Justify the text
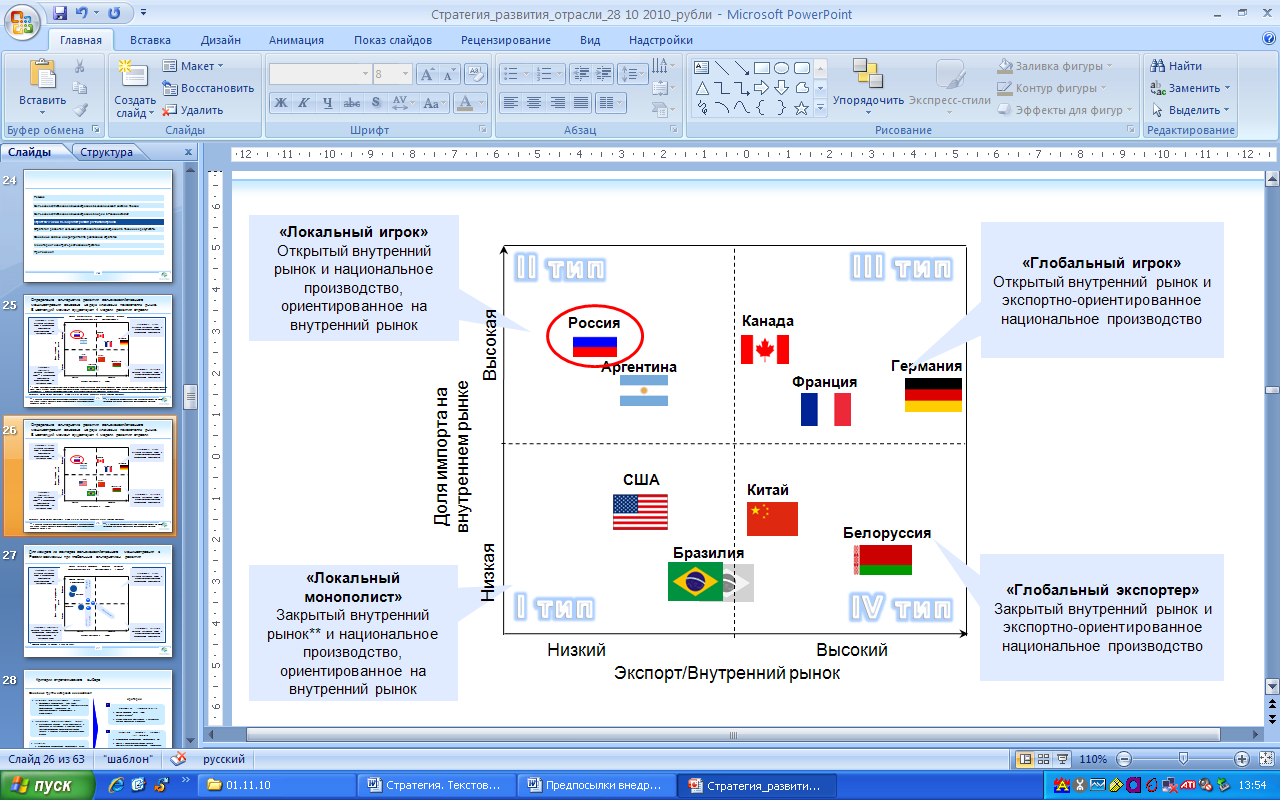The width and height of the screenshot is (1280, 800). pyautogui.click(x=579, y=102)
